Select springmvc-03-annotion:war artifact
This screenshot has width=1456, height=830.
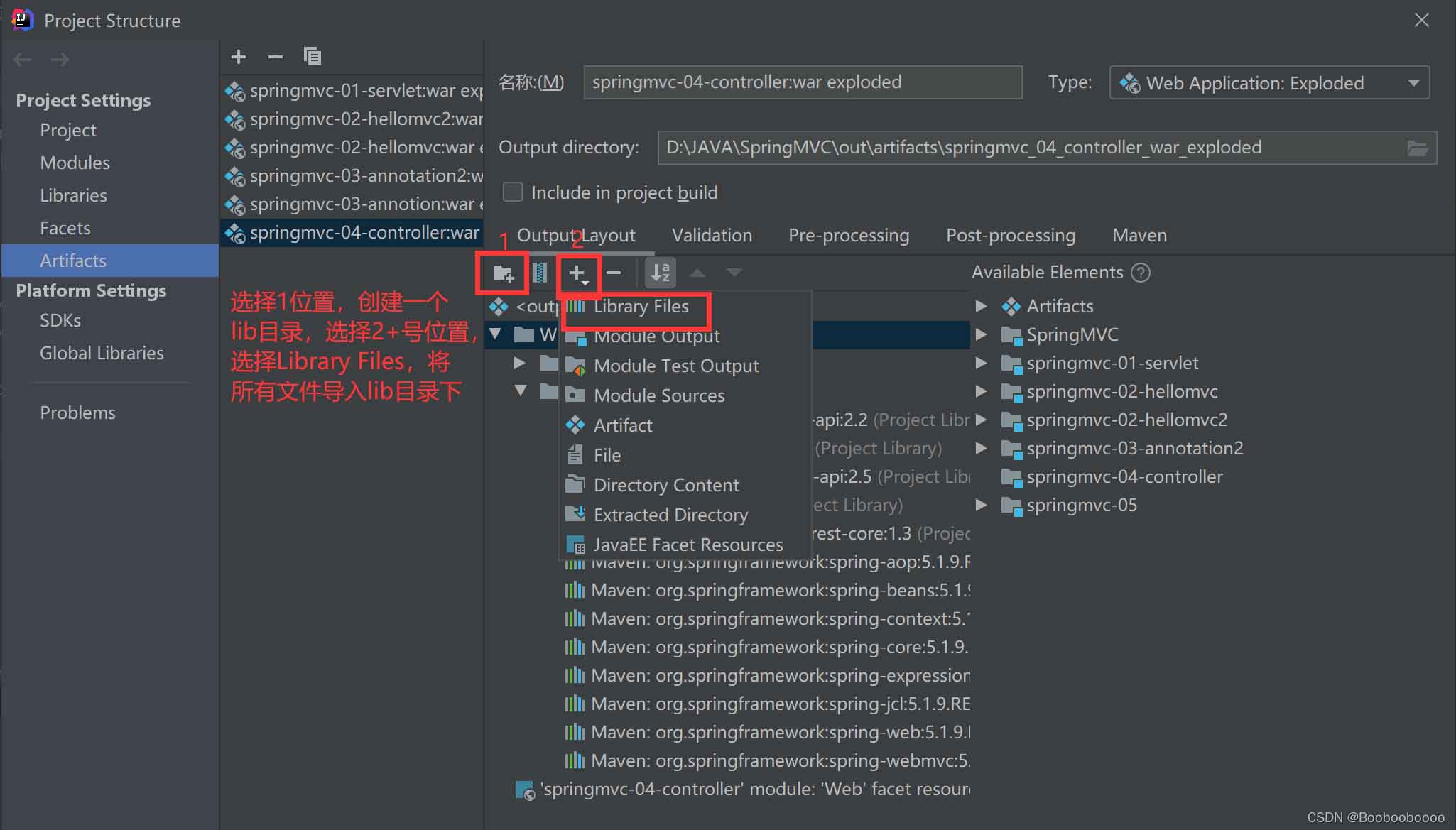click(352, 204)
